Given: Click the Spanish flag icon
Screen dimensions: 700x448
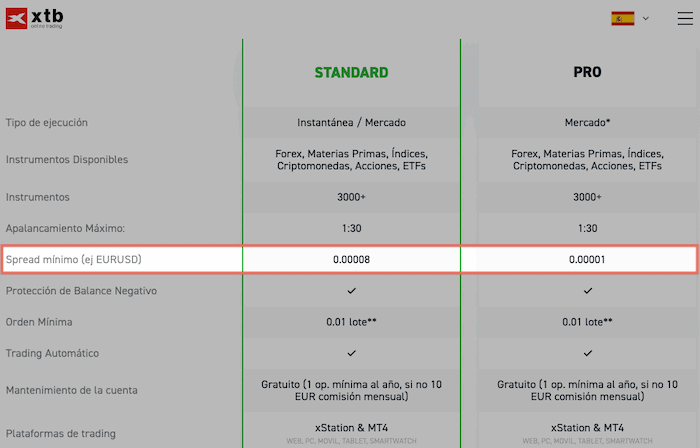Looking at the screenshot, I should click(623, 18).
